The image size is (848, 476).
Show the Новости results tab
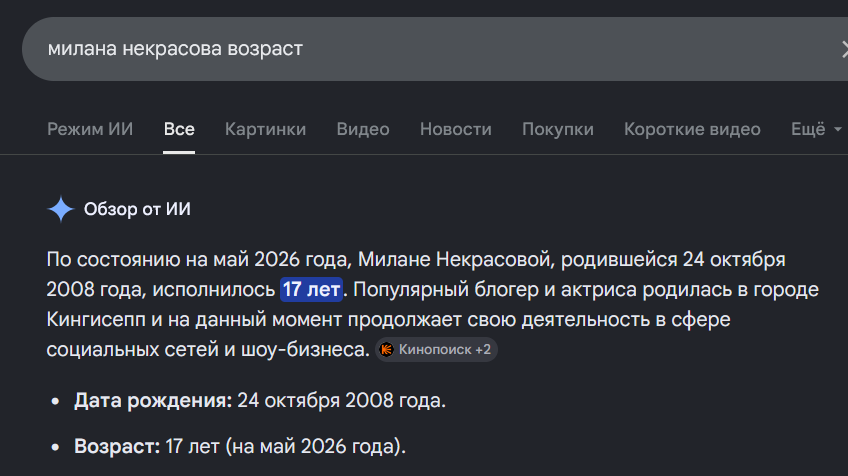pos(455,129)
